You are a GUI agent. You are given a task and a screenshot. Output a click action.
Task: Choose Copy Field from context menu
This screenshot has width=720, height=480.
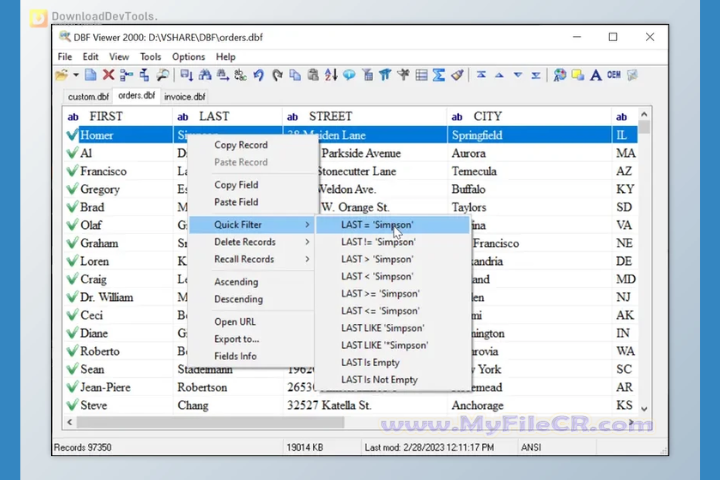click(236, 185)
